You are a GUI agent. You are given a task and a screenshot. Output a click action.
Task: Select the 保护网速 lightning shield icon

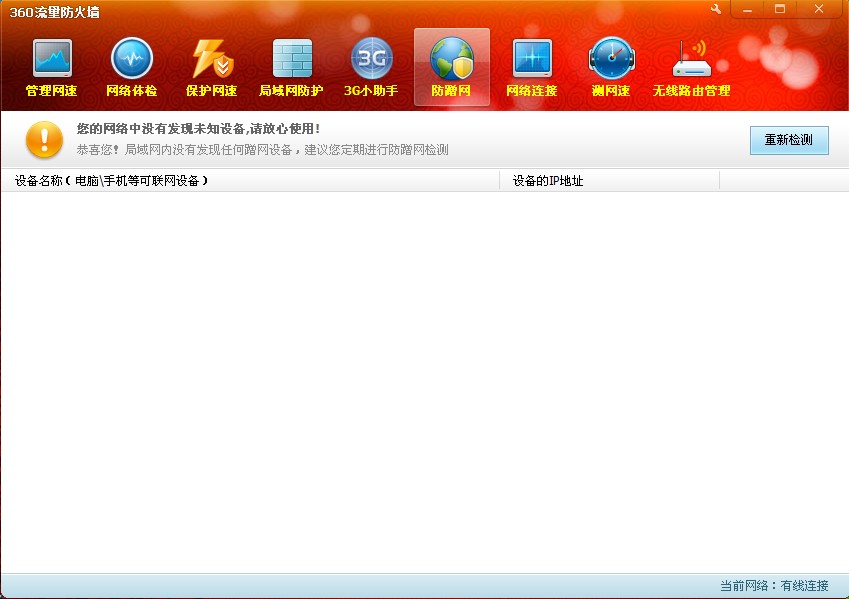212,68
